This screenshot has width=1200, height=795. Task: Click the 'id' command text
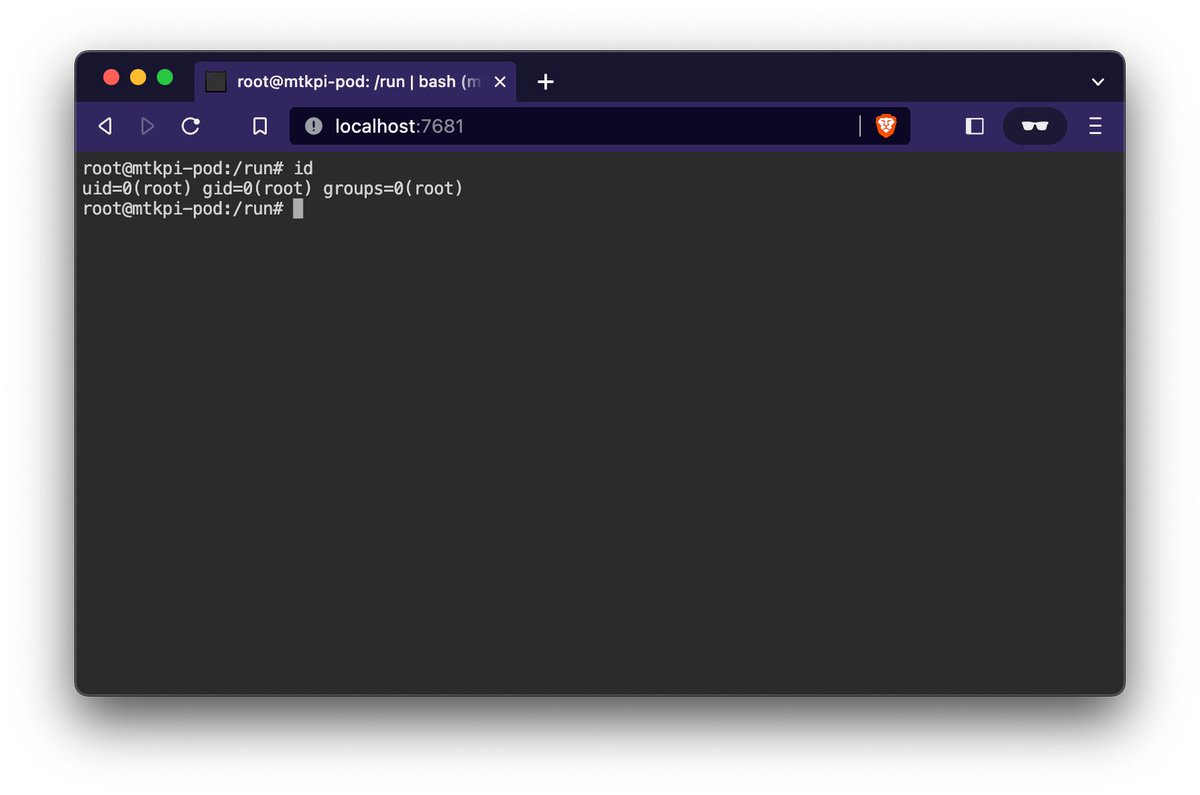(303, 168)
